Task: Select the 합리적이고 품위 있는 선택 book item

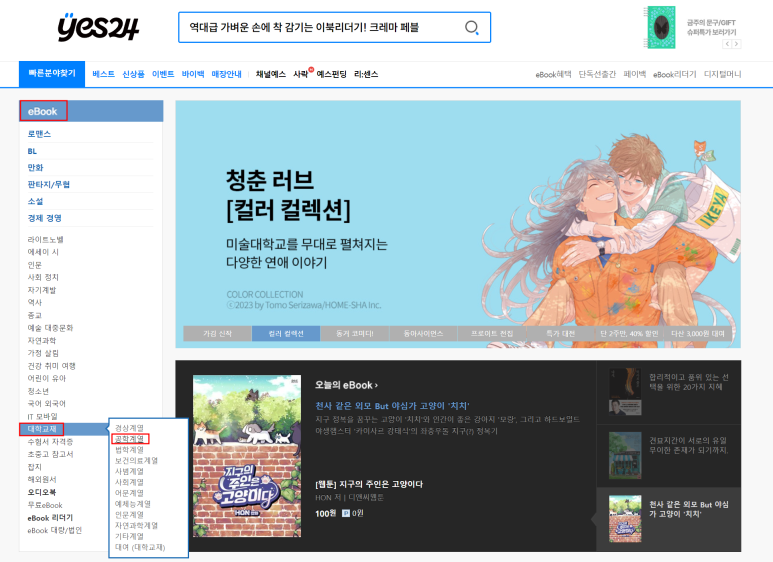Action: tap(669, 392)
